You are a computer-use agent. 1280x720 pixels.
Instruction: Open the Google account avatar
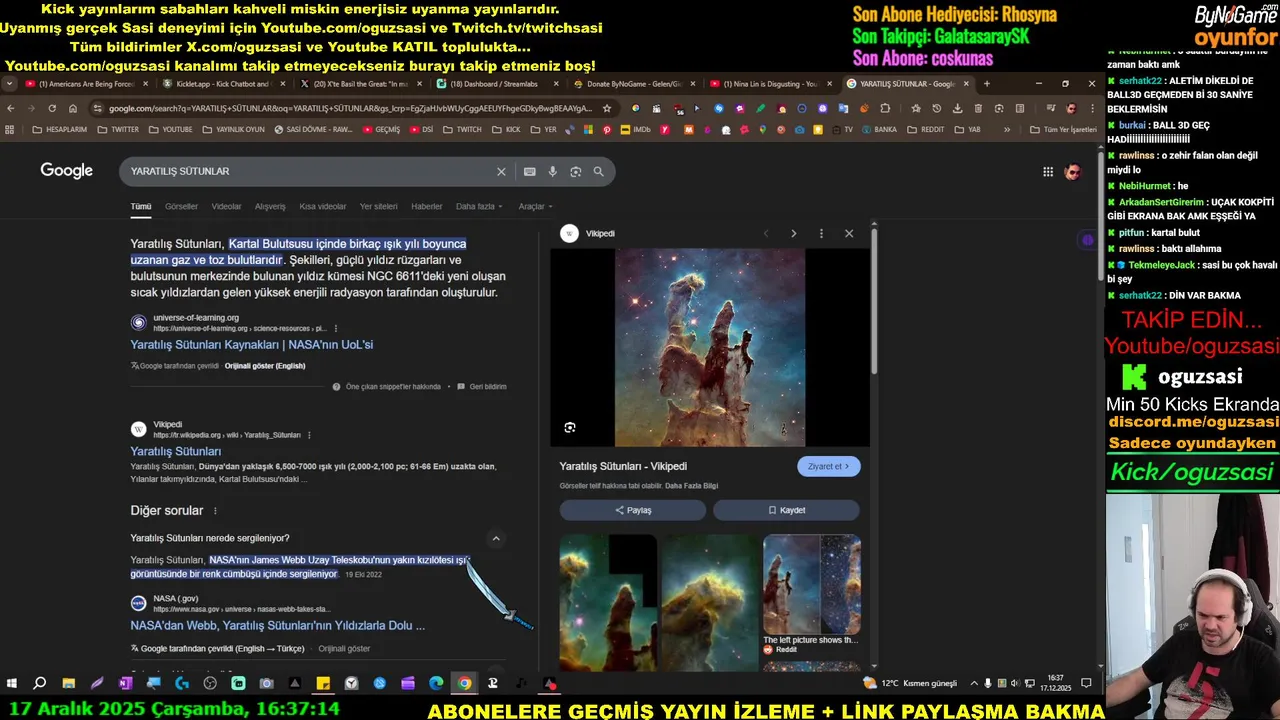(x=1073, y=172)
